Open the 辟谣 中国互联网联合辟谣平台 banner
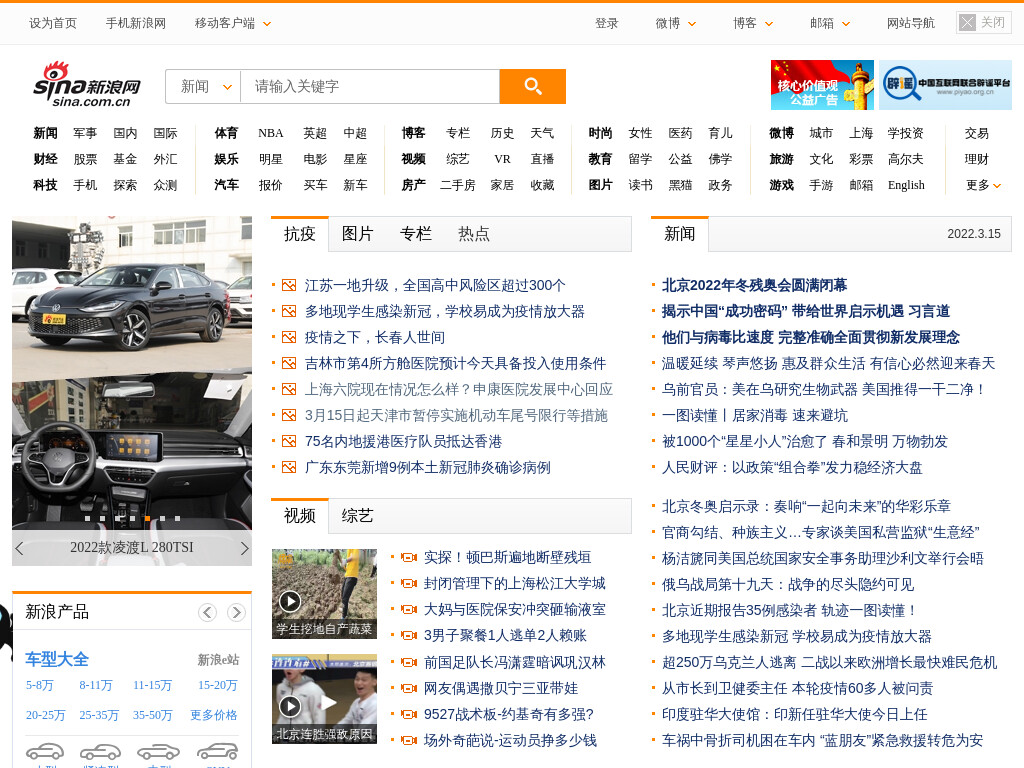 945,85
